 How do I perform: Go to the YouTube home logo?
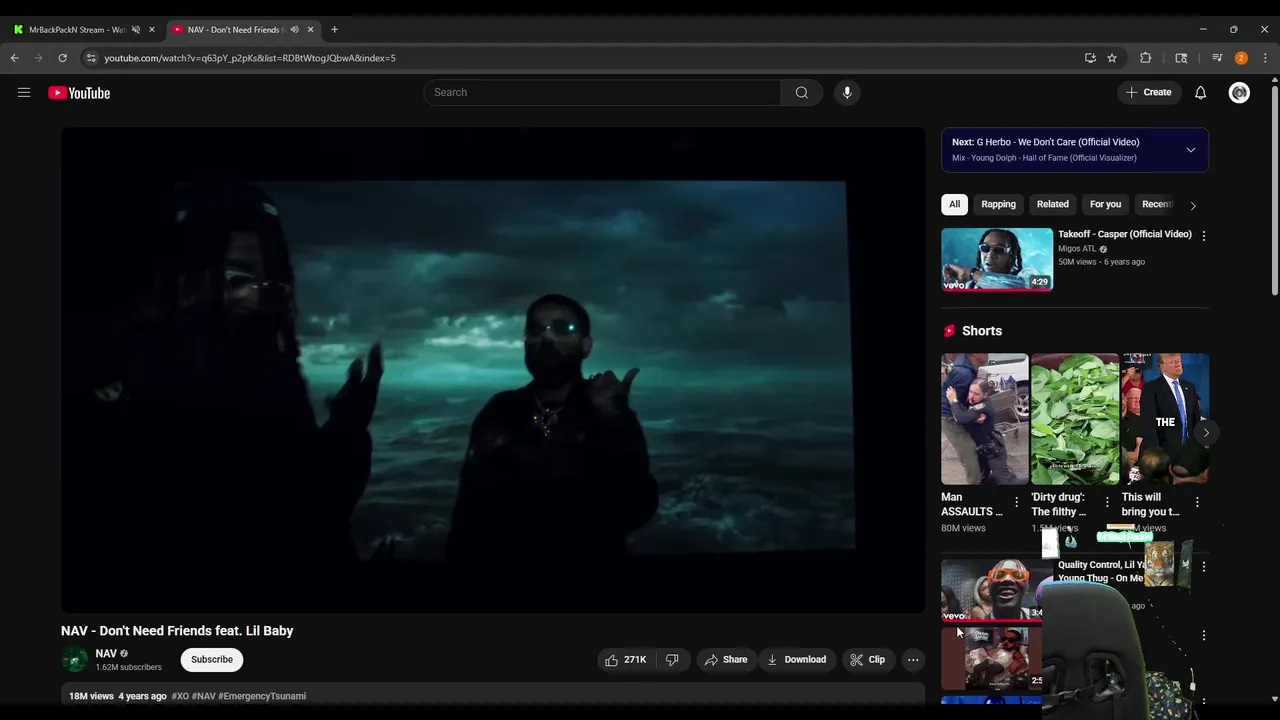click(79, 93)
